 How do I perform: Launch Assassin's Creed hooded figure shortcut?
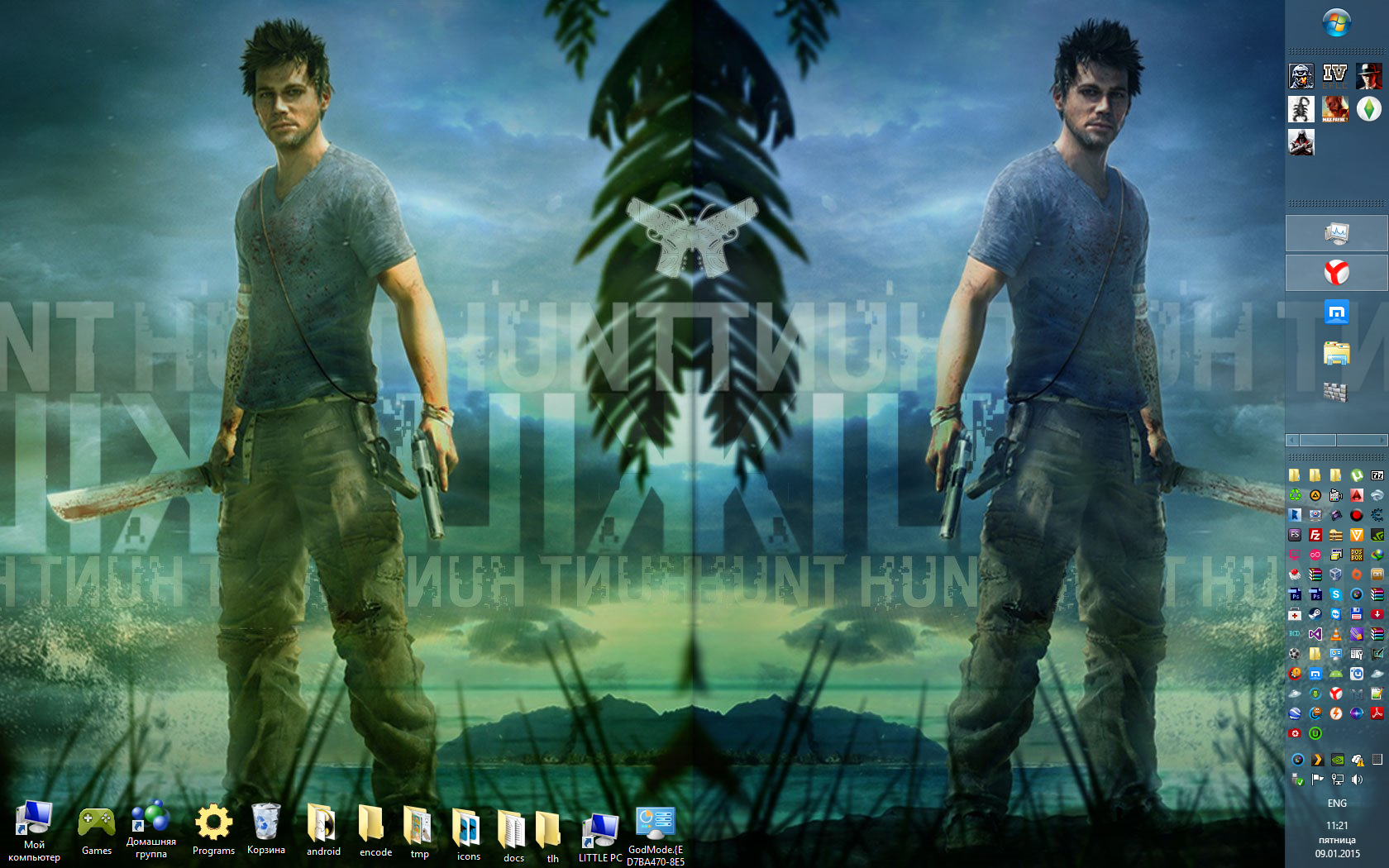point(1301,142)
